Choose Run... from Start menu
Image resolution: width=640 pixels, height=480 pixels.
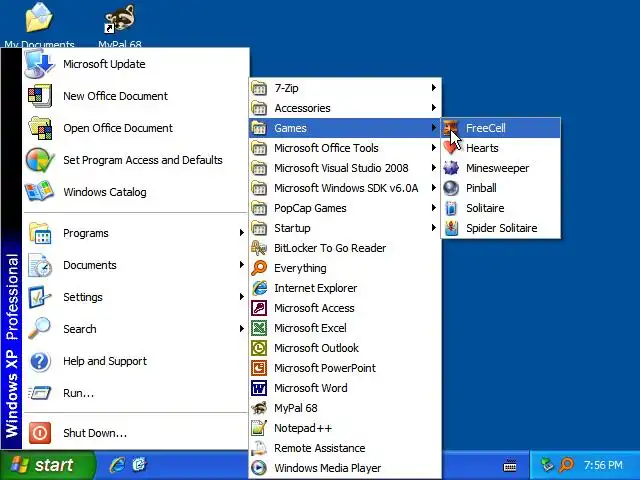click(136, 393)
